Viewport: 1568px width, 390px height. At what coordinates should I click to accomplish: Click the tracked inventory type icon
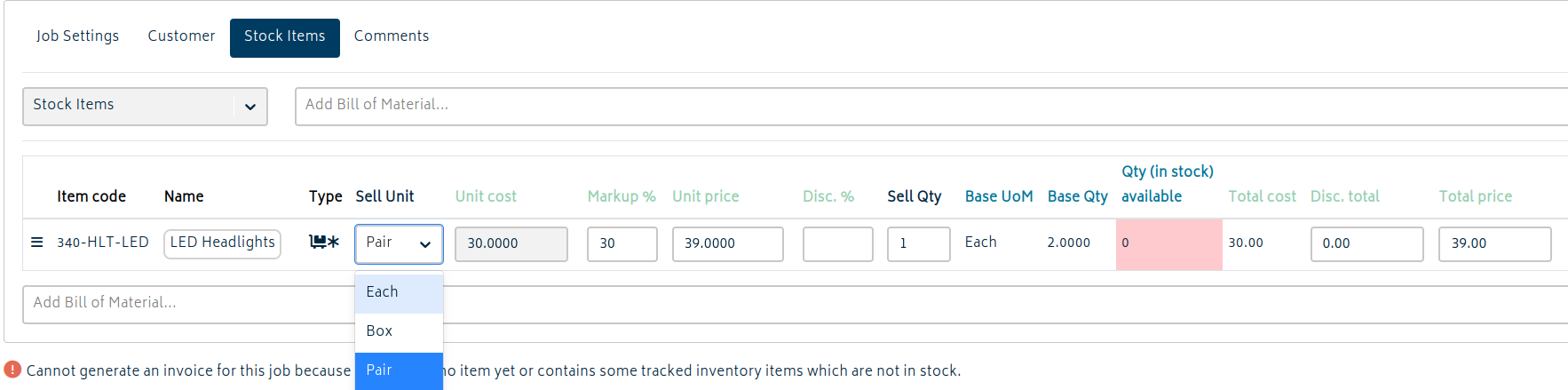324,242
